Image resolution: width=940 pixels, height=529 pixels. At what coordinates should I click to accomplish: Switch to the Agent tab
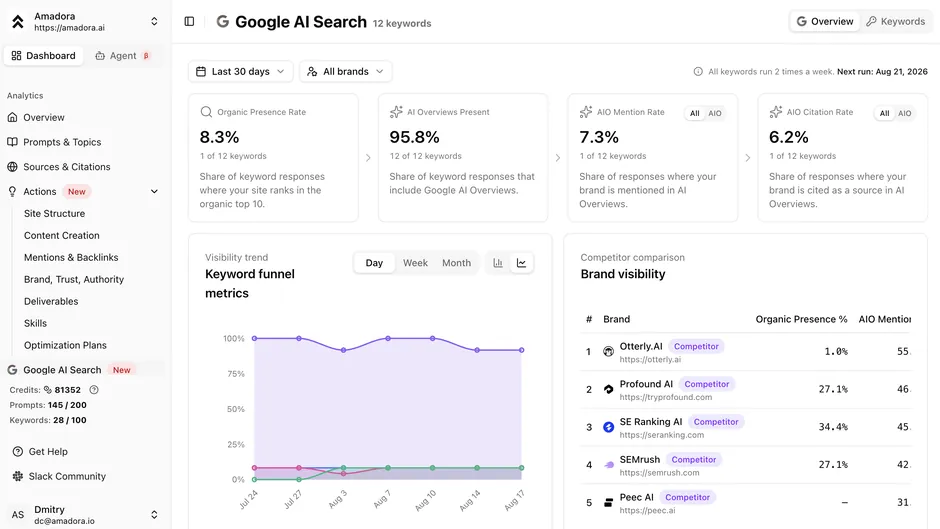tap(123, 56)
